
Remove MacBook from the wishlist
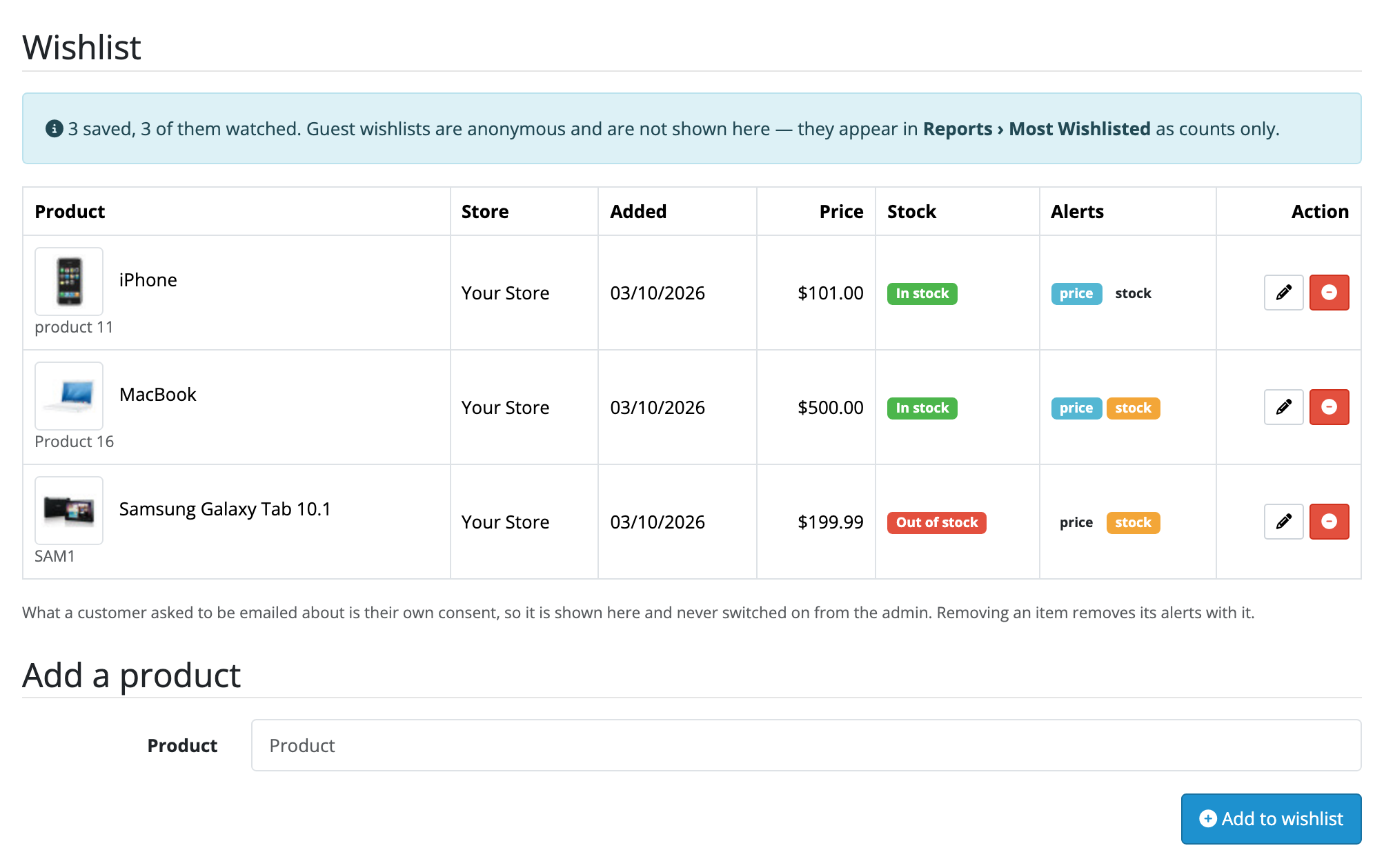coord(1329,407)
